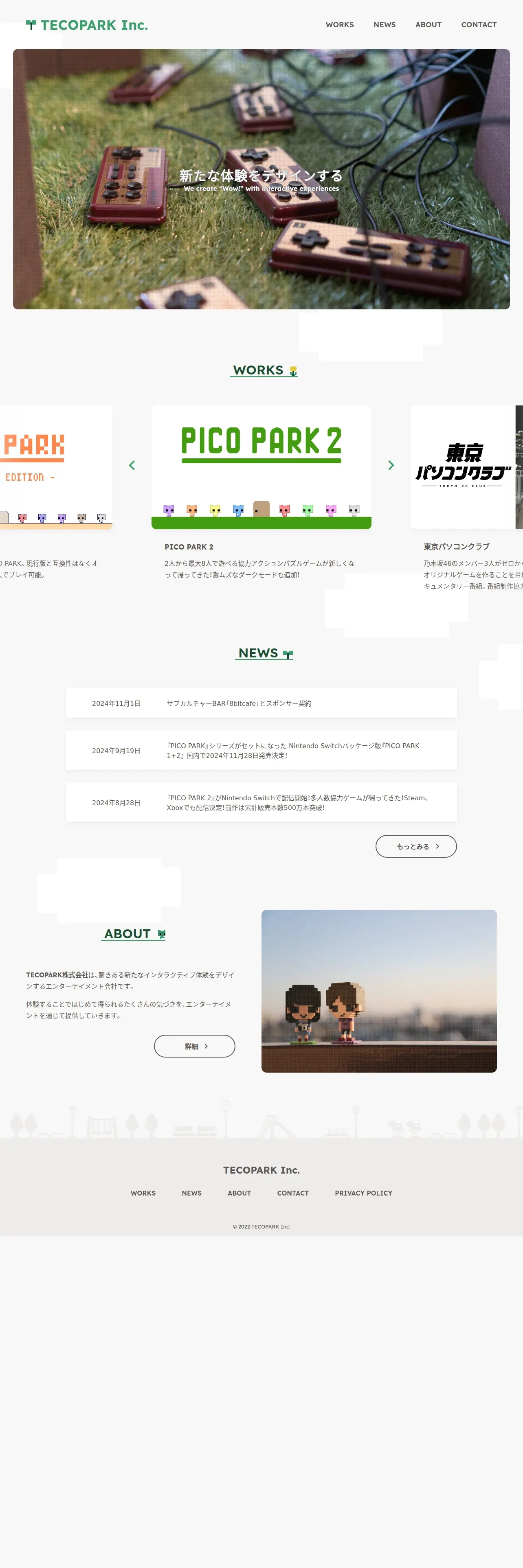
Task: Click the hero image of game controllers
Action: [261, 179]
